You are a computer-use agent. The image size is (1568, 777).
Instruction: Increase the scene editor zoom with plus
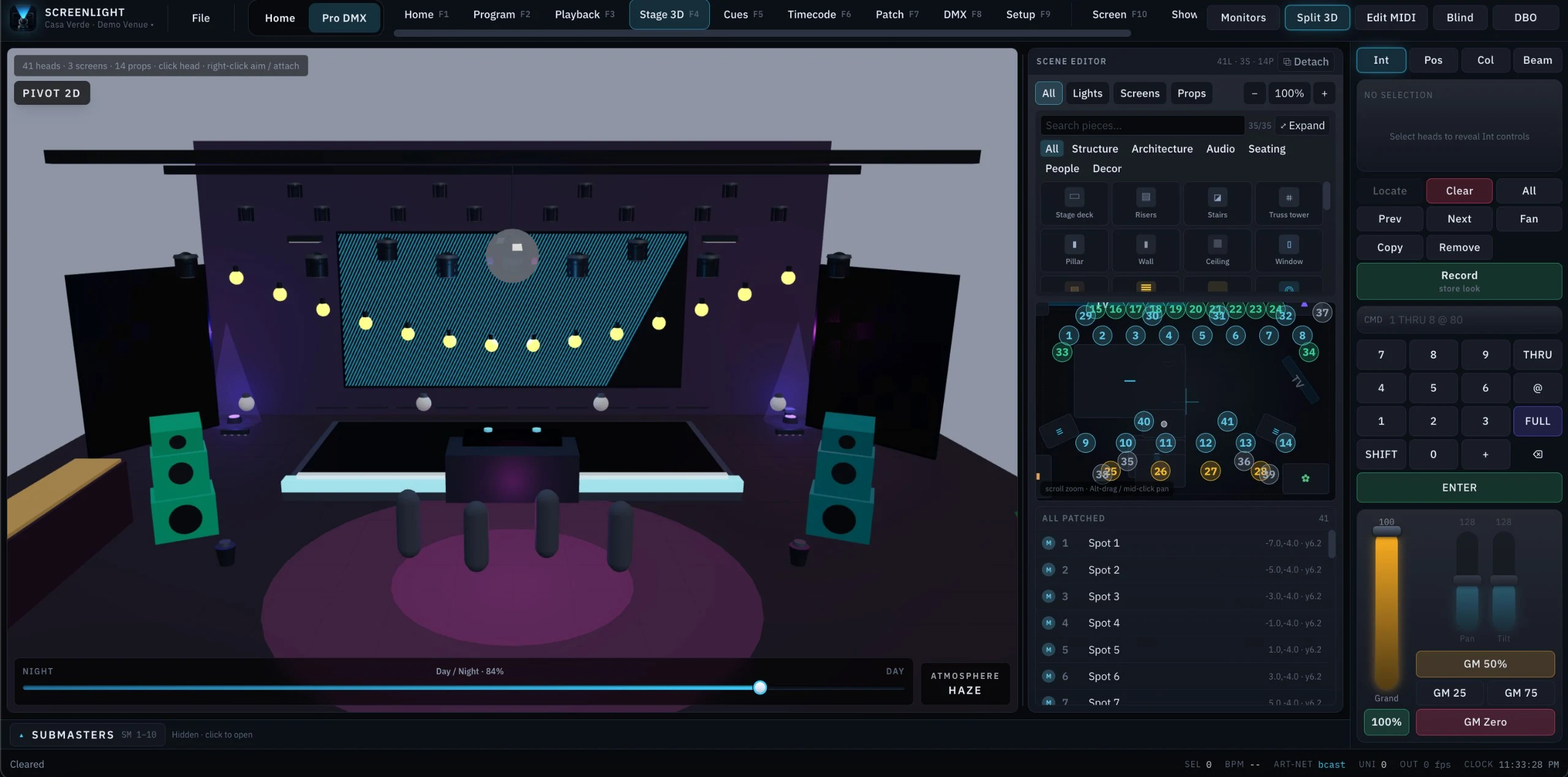coord(1324,93)
